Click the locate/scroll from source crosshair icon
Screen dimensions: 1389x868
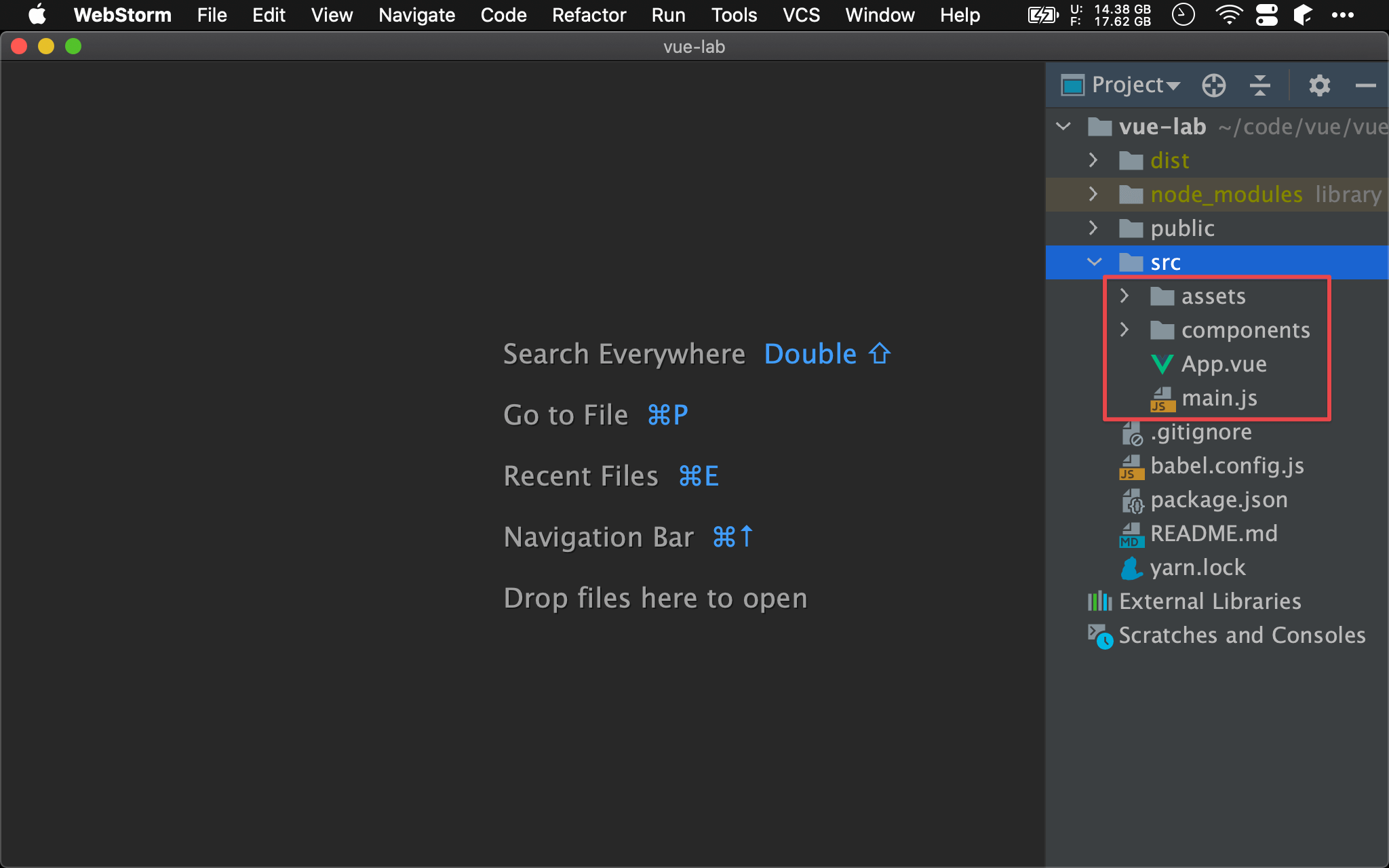1214,85
